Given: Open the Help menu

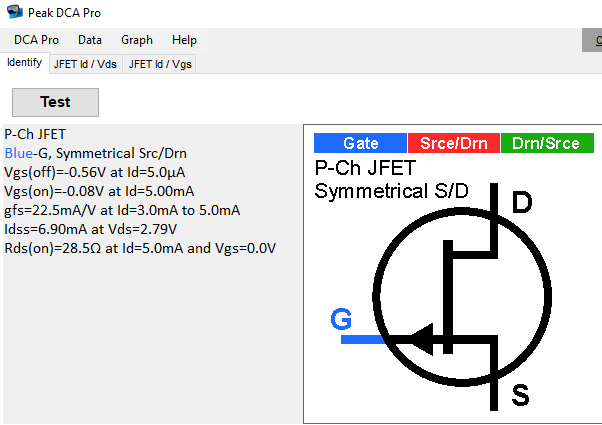Looking at the screenshot, I should [184, 40].
